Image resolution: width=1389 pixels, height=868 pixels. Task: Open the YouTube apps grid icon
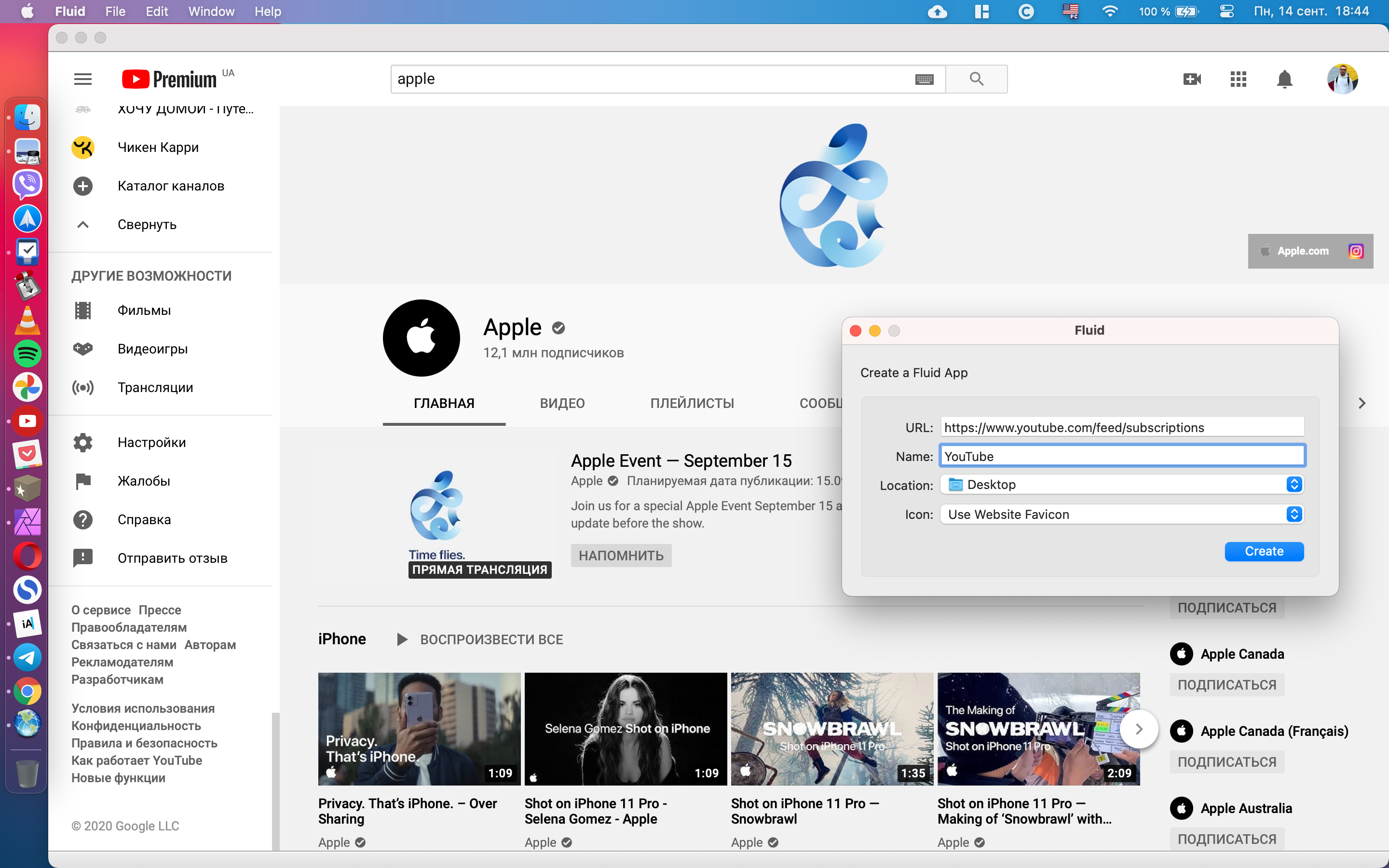point(1238,79)
